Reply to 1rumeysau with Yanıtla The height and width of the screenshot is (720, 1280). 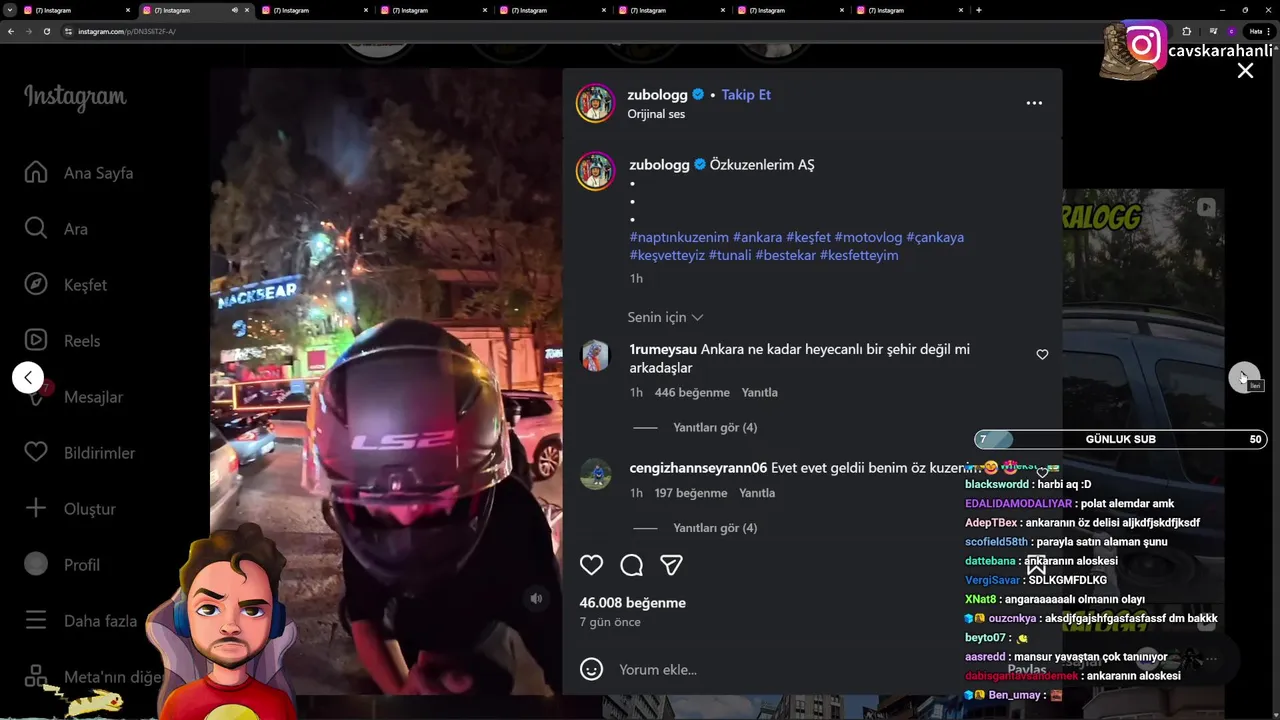click(x=759, y=392)
